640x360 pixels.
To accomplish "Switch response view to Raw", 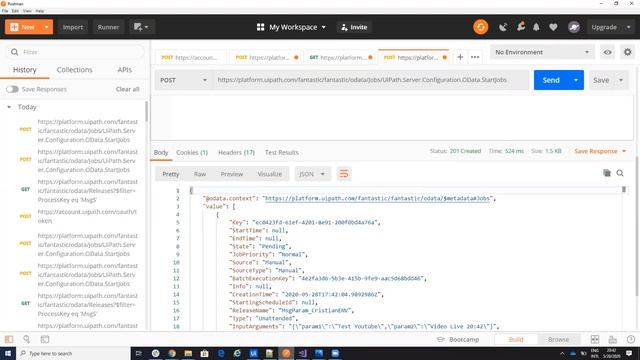I will tap(200, 174).
